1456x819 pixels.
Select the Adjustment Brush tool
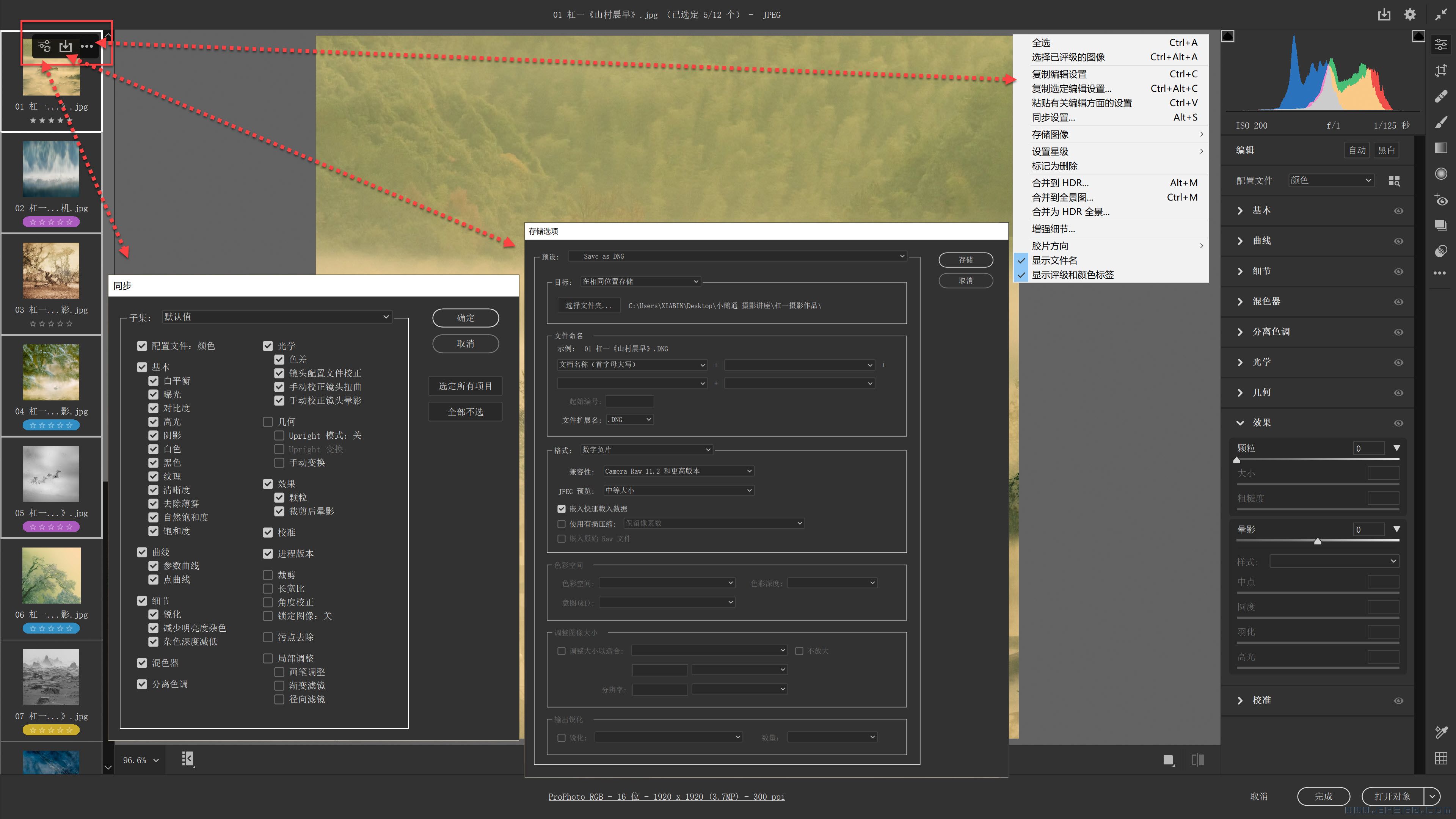coord(1441,122)
